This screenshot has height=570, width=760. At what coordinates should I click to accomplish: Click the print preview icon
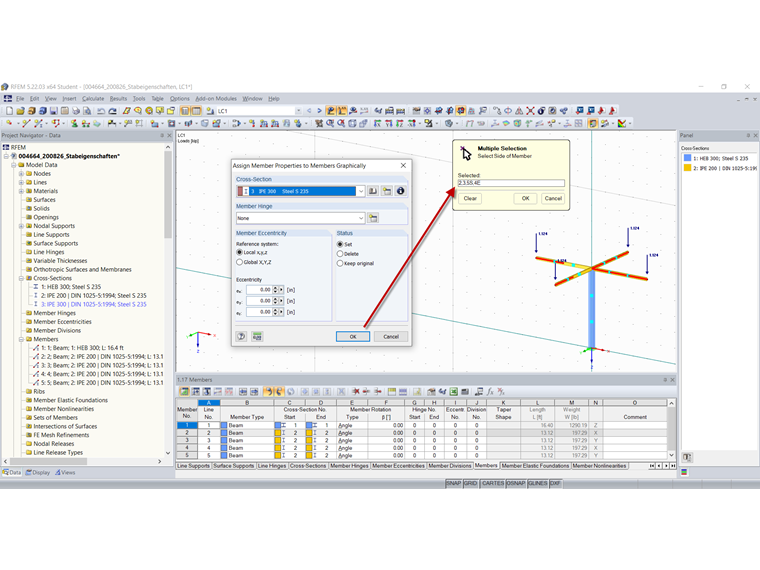pos(87,111)
